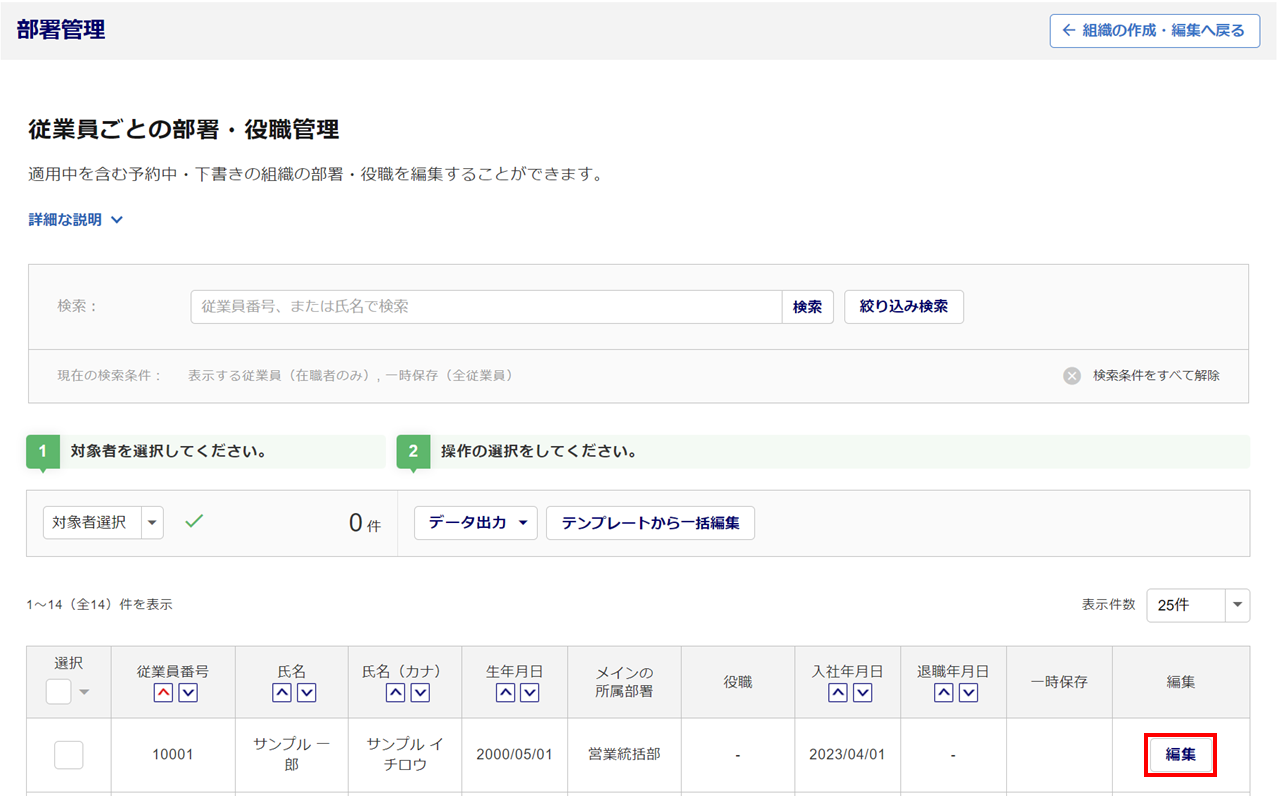Sort employee number ascending with up arrow
Image resolution: width=1280 pixels, height=796 pixels.
pyautogui.click(x=163, y=693)
